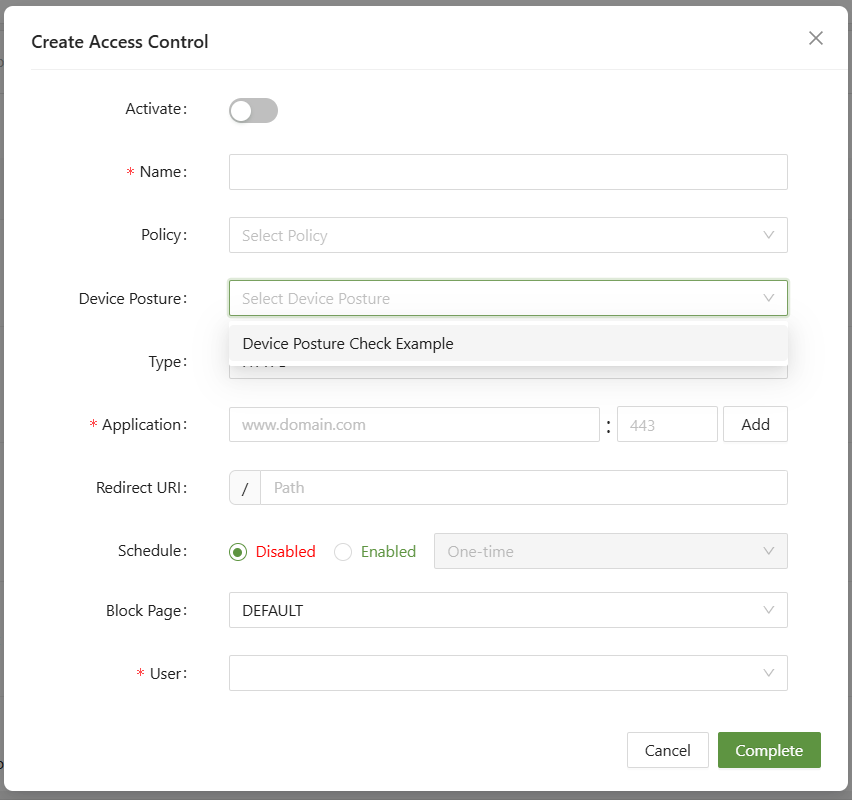Click the Select Device Posture search box

click(490, 298)
